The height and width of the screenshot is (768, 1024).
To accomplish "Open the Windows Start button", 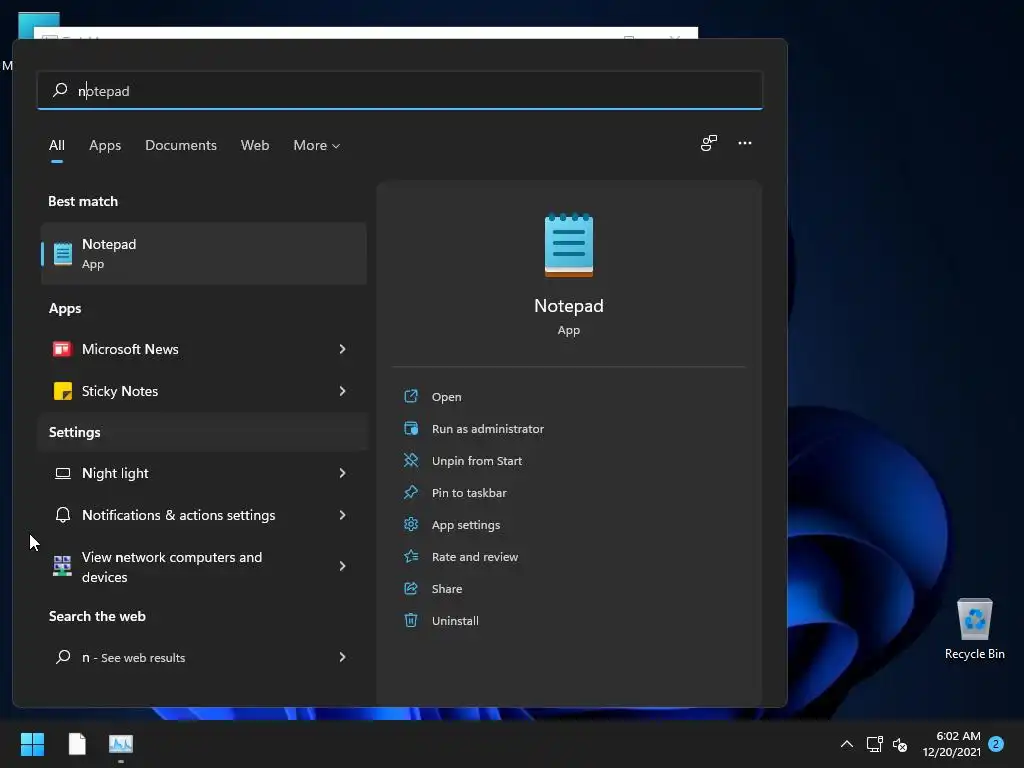I will click(x=32, y=744).
